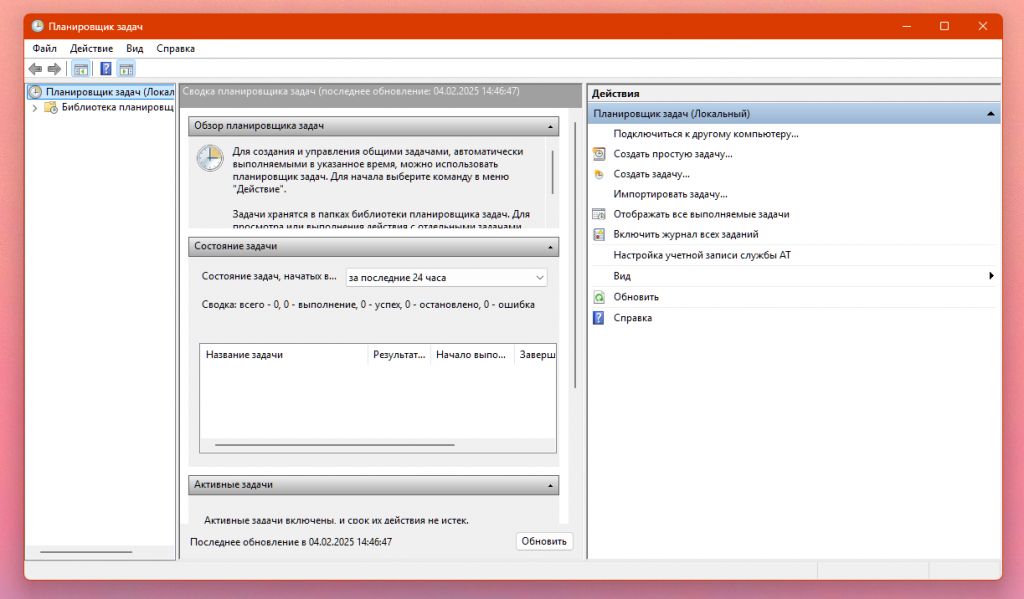Toggle the console tree pane toolbar icon
Screen dimensions: 1024x599
[81, 69]
